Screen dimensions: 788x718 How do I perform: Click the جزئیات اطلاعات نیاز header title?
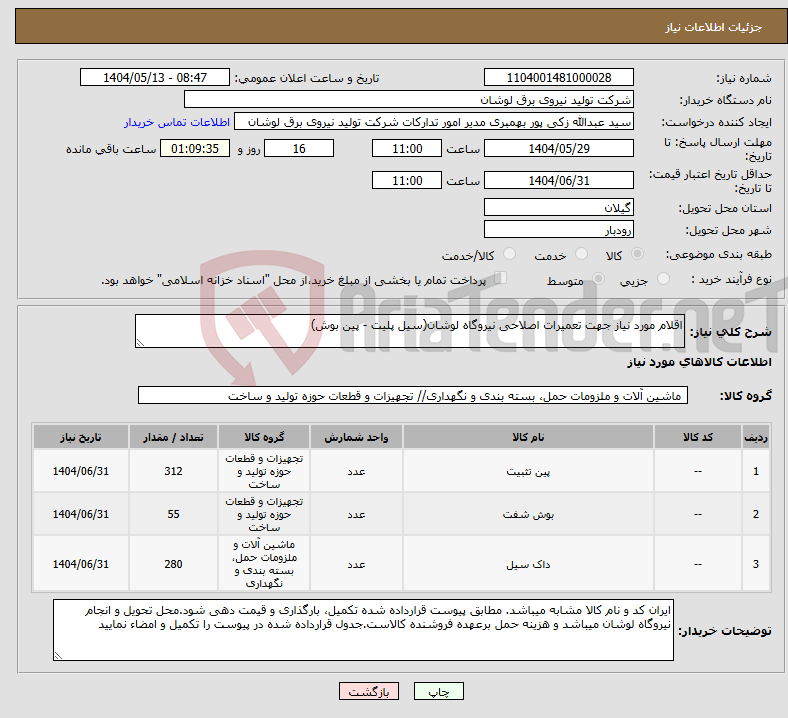pos(714,27)
